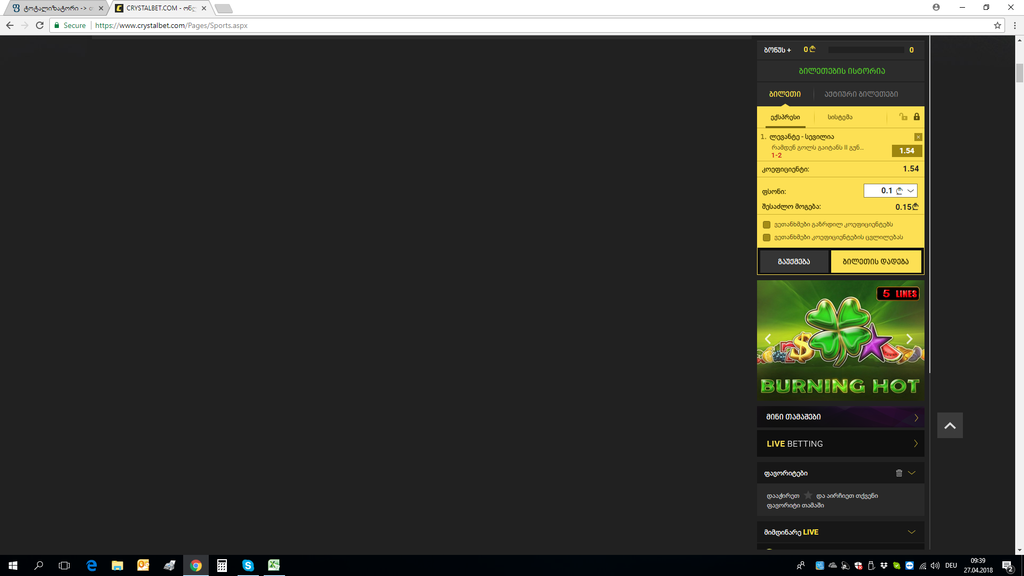Click the browser back arrow
The height and width of the screenshot is (576, 1024).
pos(10,25)
